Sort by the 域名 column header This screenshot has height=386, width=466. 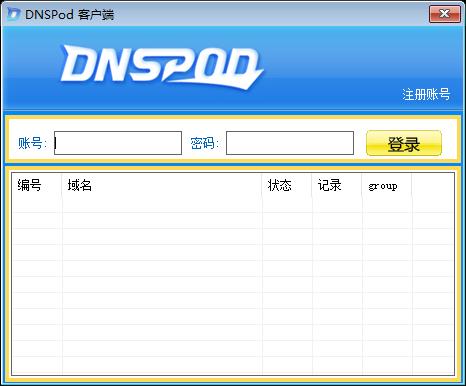point(162,185)
